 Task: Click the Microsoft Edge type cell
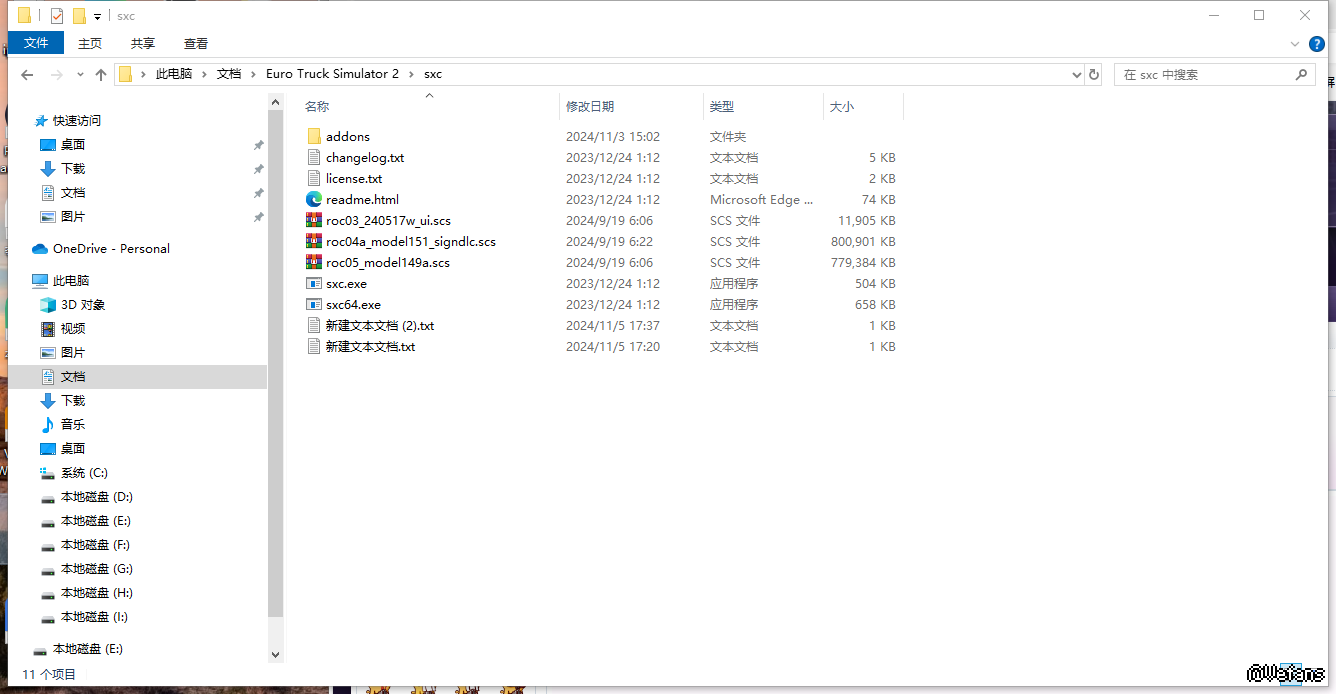[x=762, y=199]
